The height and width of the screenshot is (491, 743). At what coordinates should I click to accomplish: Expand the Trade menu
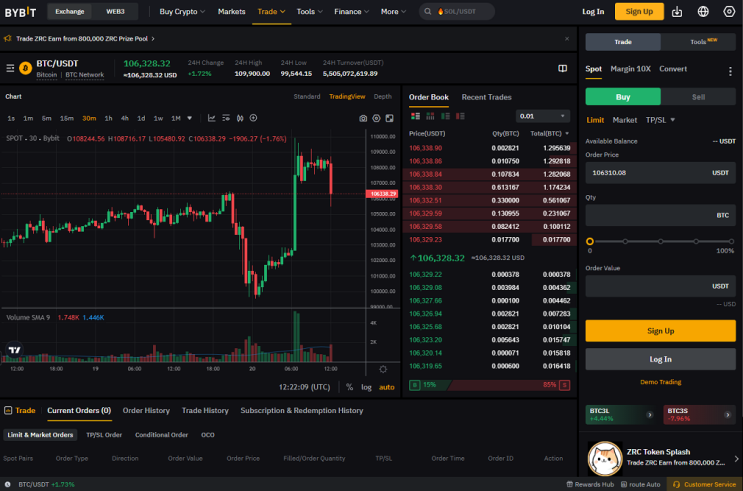(x=272, y=11)
